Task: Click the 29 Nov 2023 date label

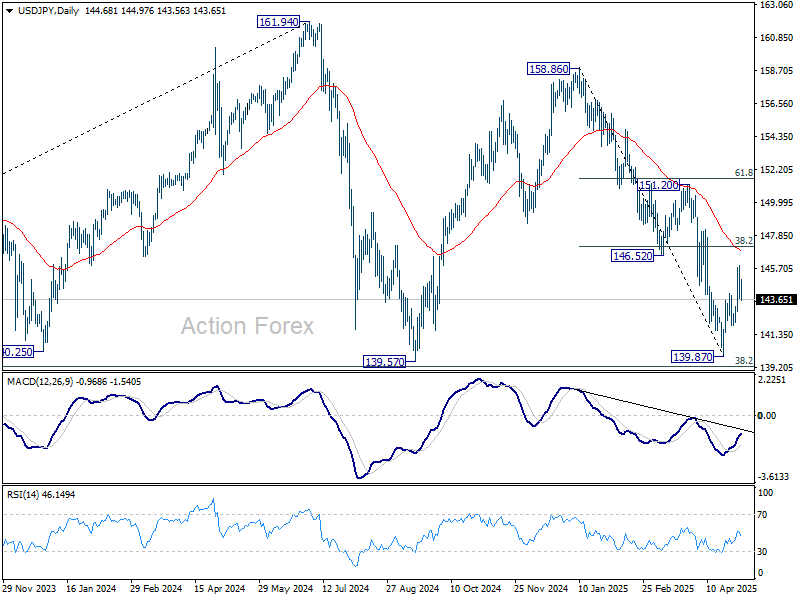Action: pyautogui.click(x=31, y=590)
